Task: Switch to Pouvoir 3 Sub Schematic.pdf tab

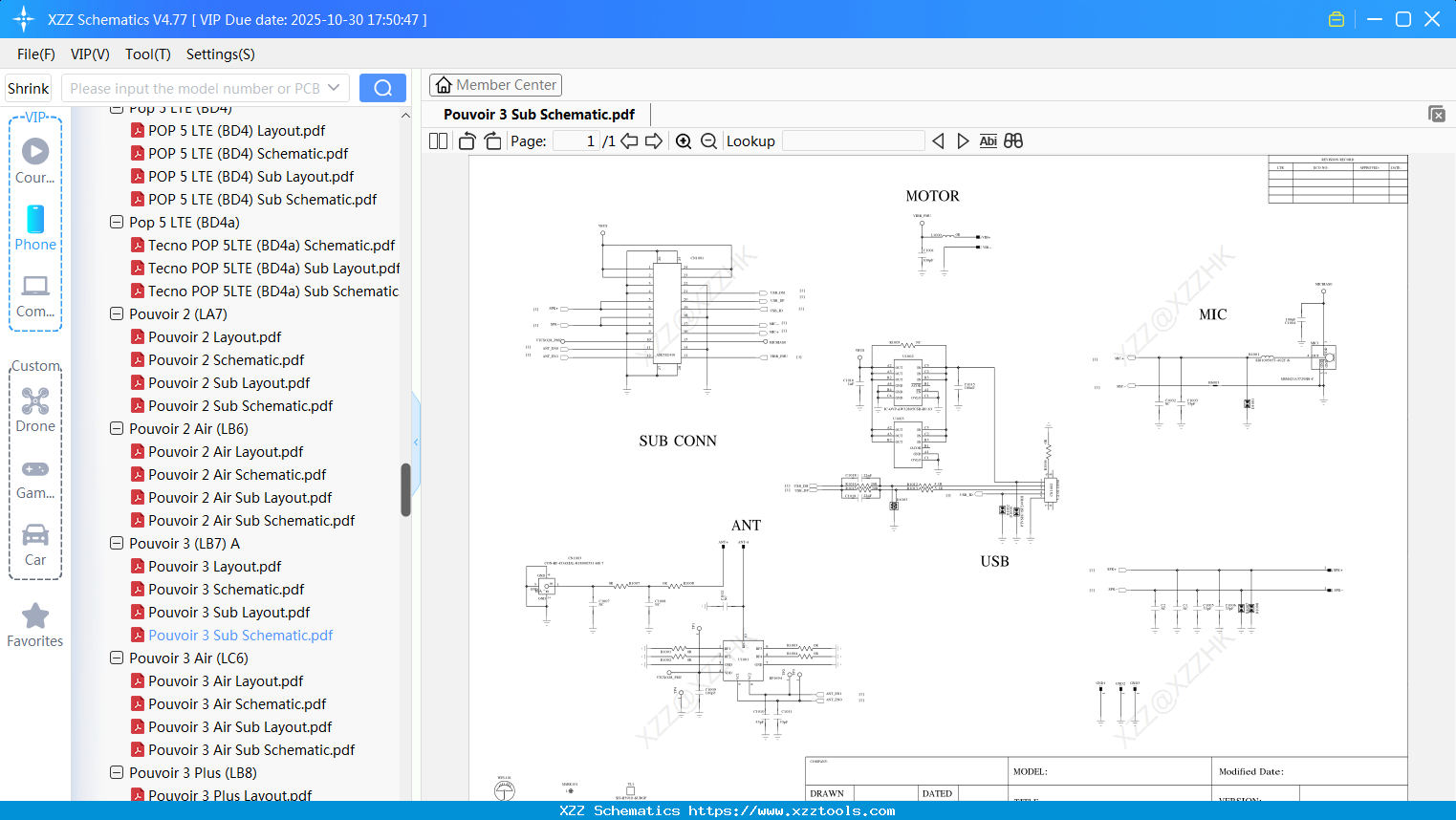Action: click(x=540, y=114)
